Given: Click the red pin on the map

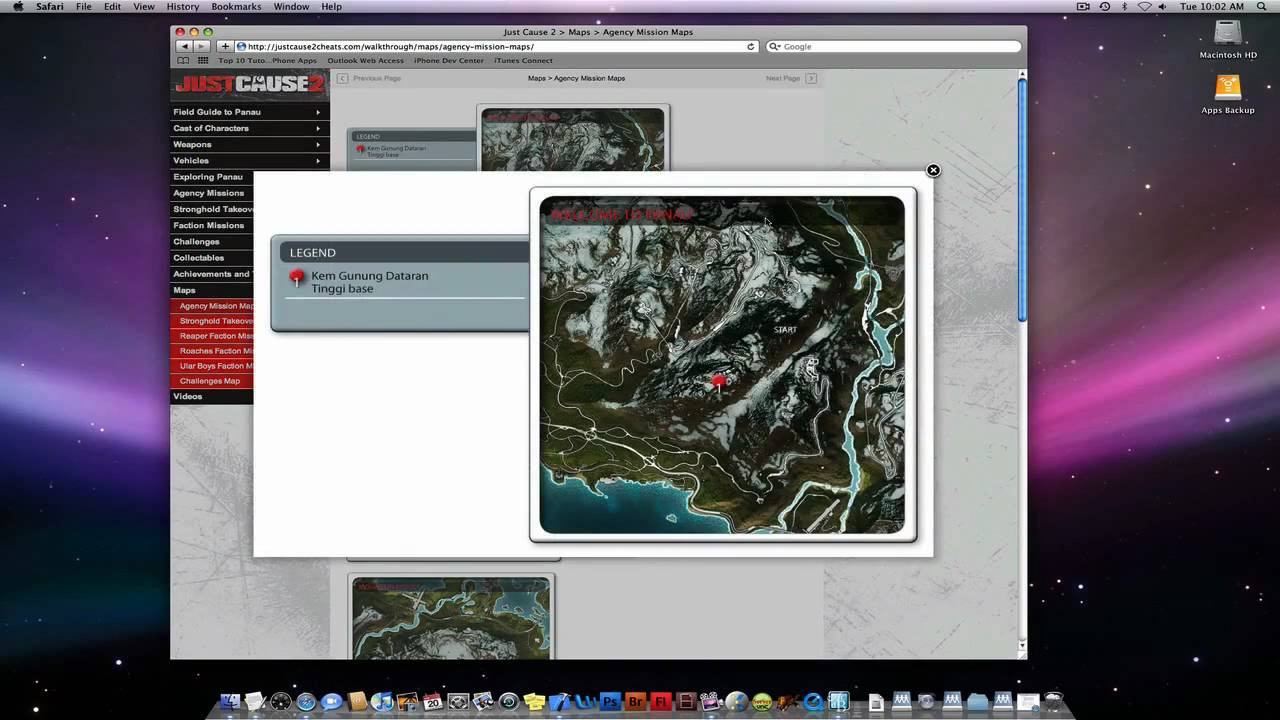Looking at the screenshot, I should (718, 382).
